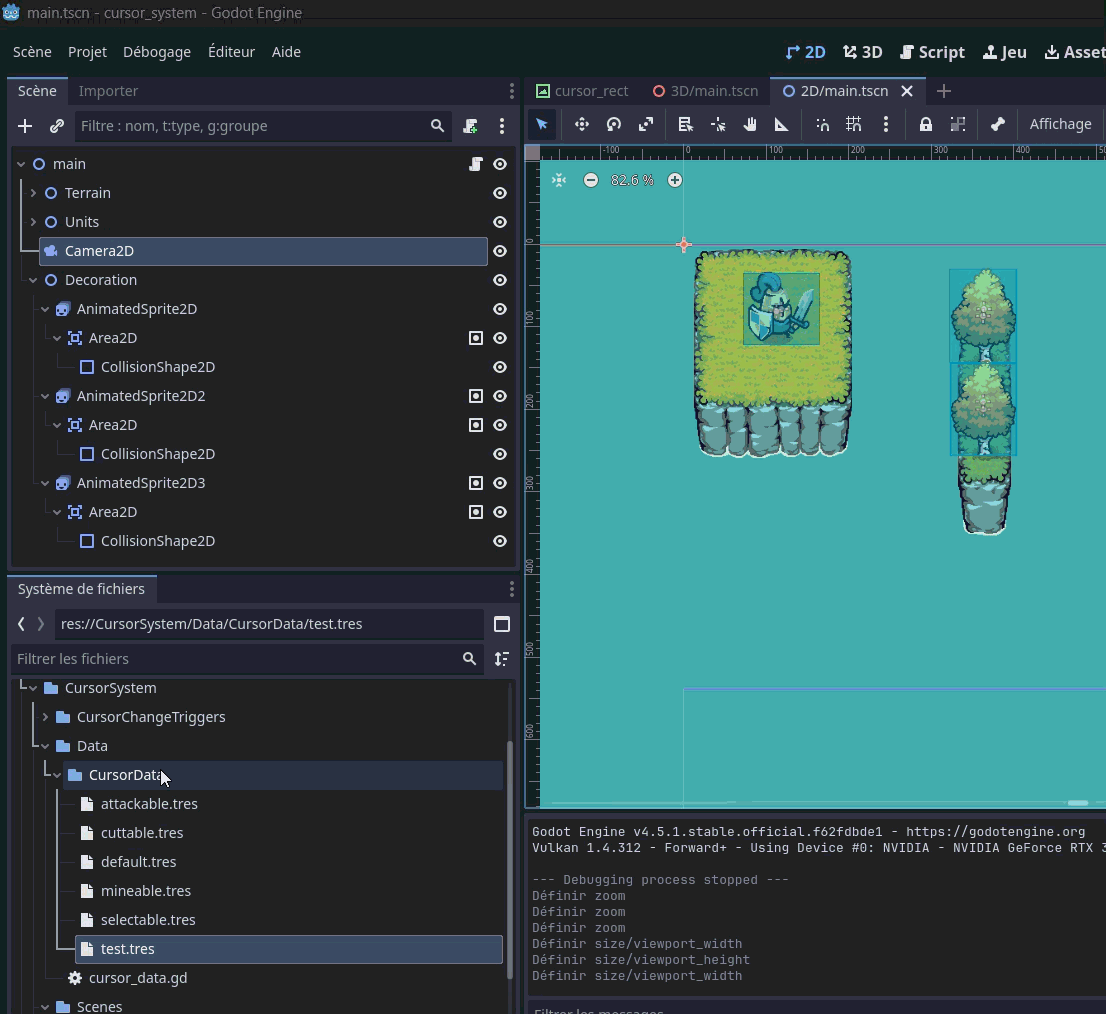Click instantiate child scene link icon
The image size is (1106, 1014).
[x=57, y=126]
